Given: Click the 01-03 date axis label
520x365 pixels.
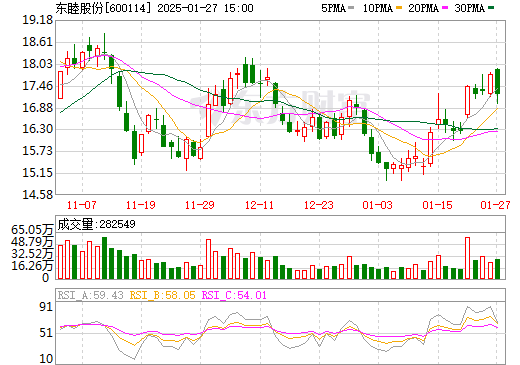Looking at the screenshot, I should (x=378, y=205).
